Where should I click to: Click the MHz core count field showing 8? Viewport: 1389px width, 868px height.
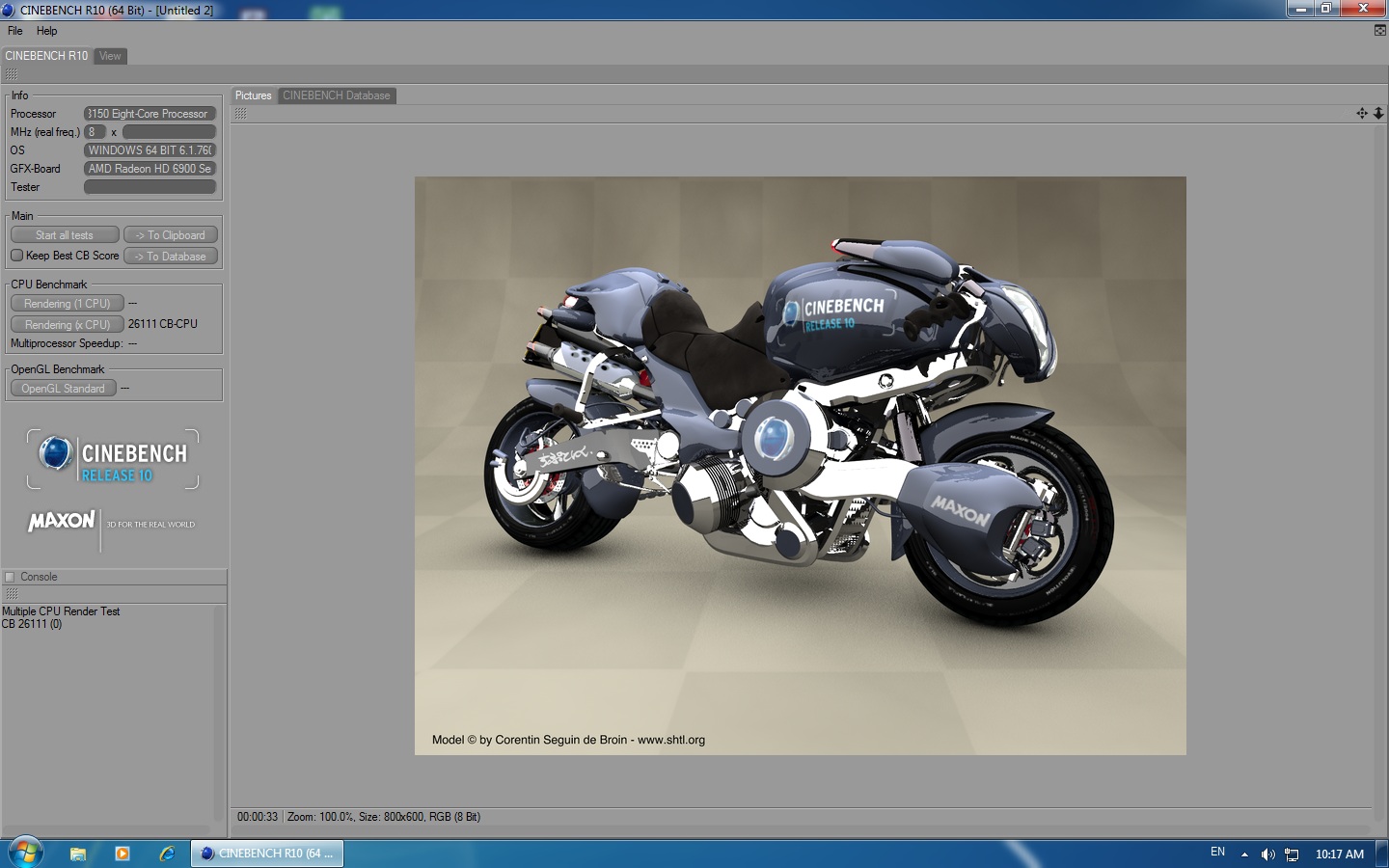[95, 132]
